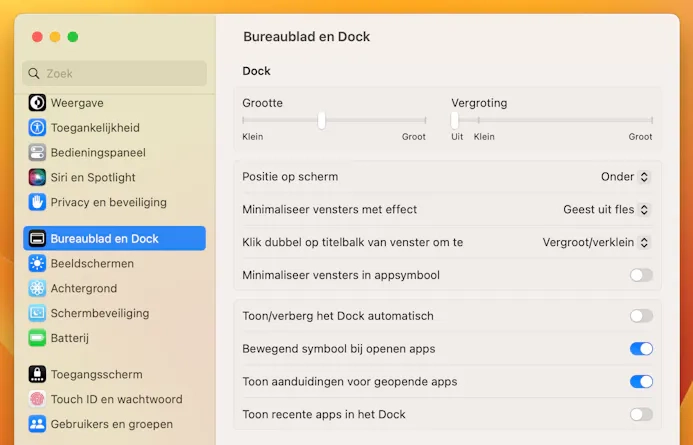Open the Vergroot/verklein titelbalk dropdown

(596, 242)
